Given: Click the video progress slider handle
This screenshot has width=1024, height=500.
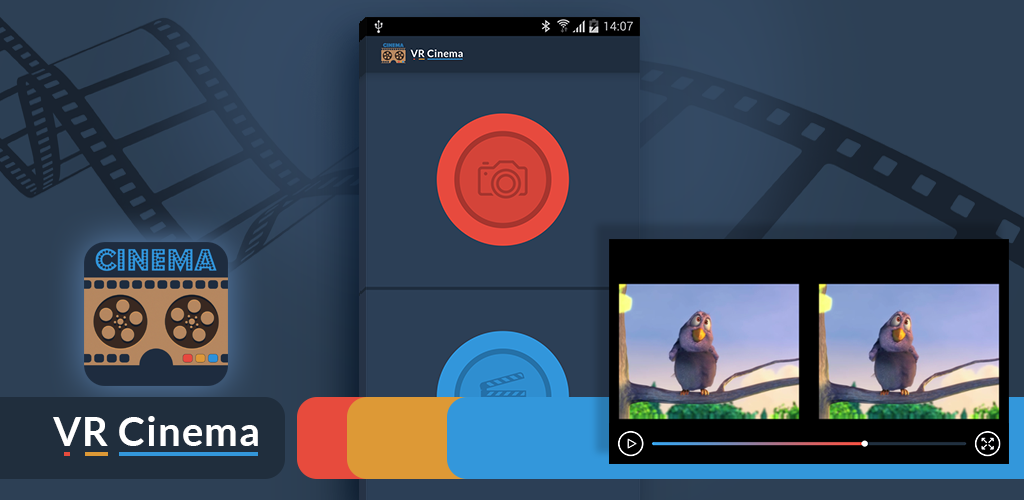Looking at the screenshot, I should point(865,444).
